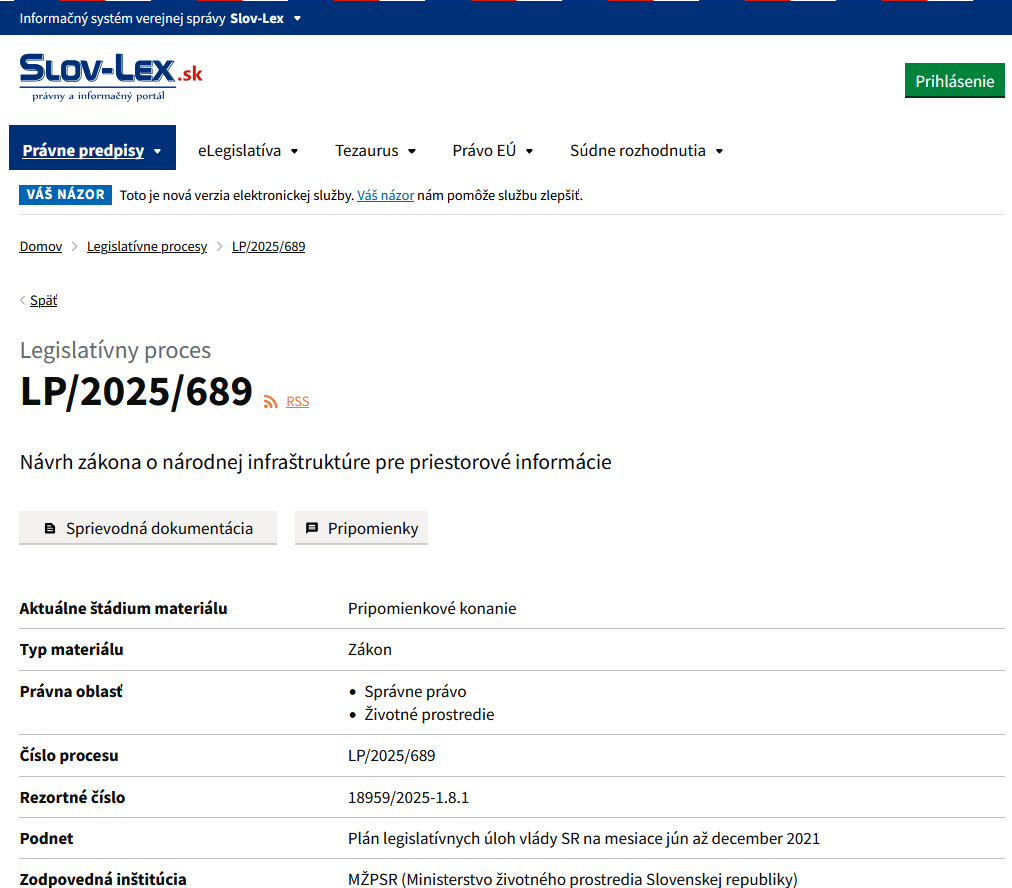Viewport: 1012px width, 888px height.
Task: Open the RSS text link
Action: click(x=297, y=402)
